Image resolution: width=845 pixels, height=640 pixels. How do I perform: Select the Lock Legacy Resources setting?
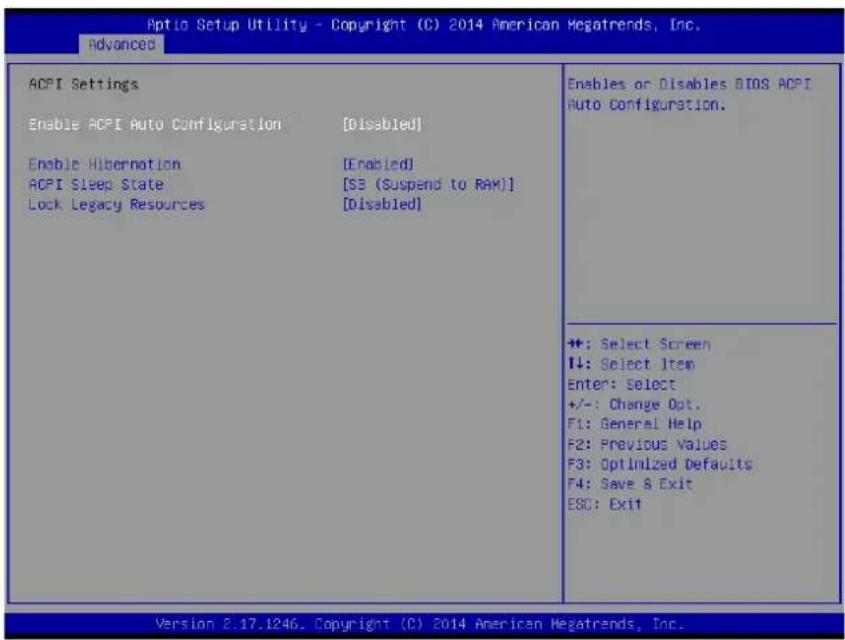click(116, 205)
